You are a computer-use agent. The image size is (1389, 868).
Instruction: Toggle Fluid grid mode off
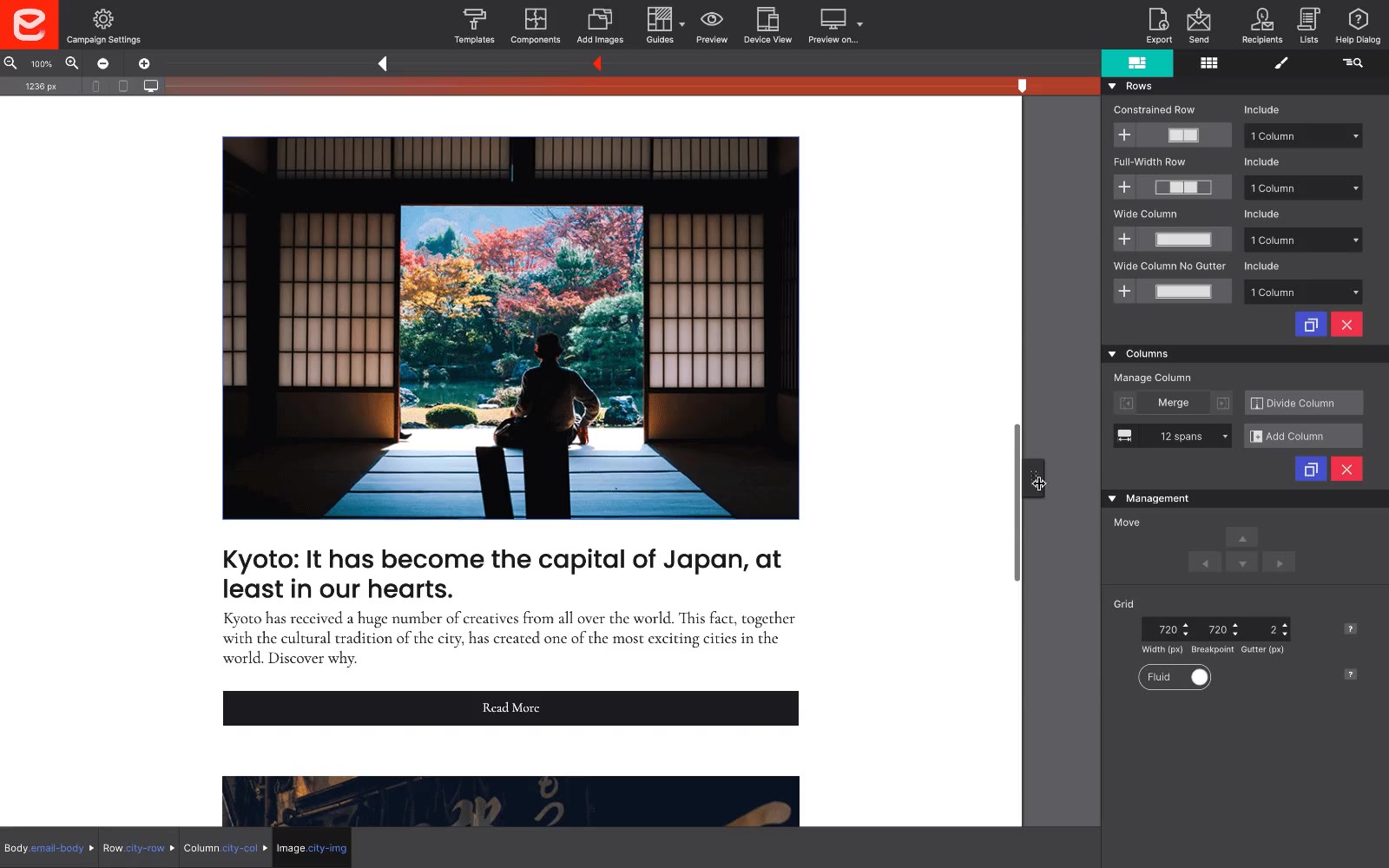[1199, 677]
